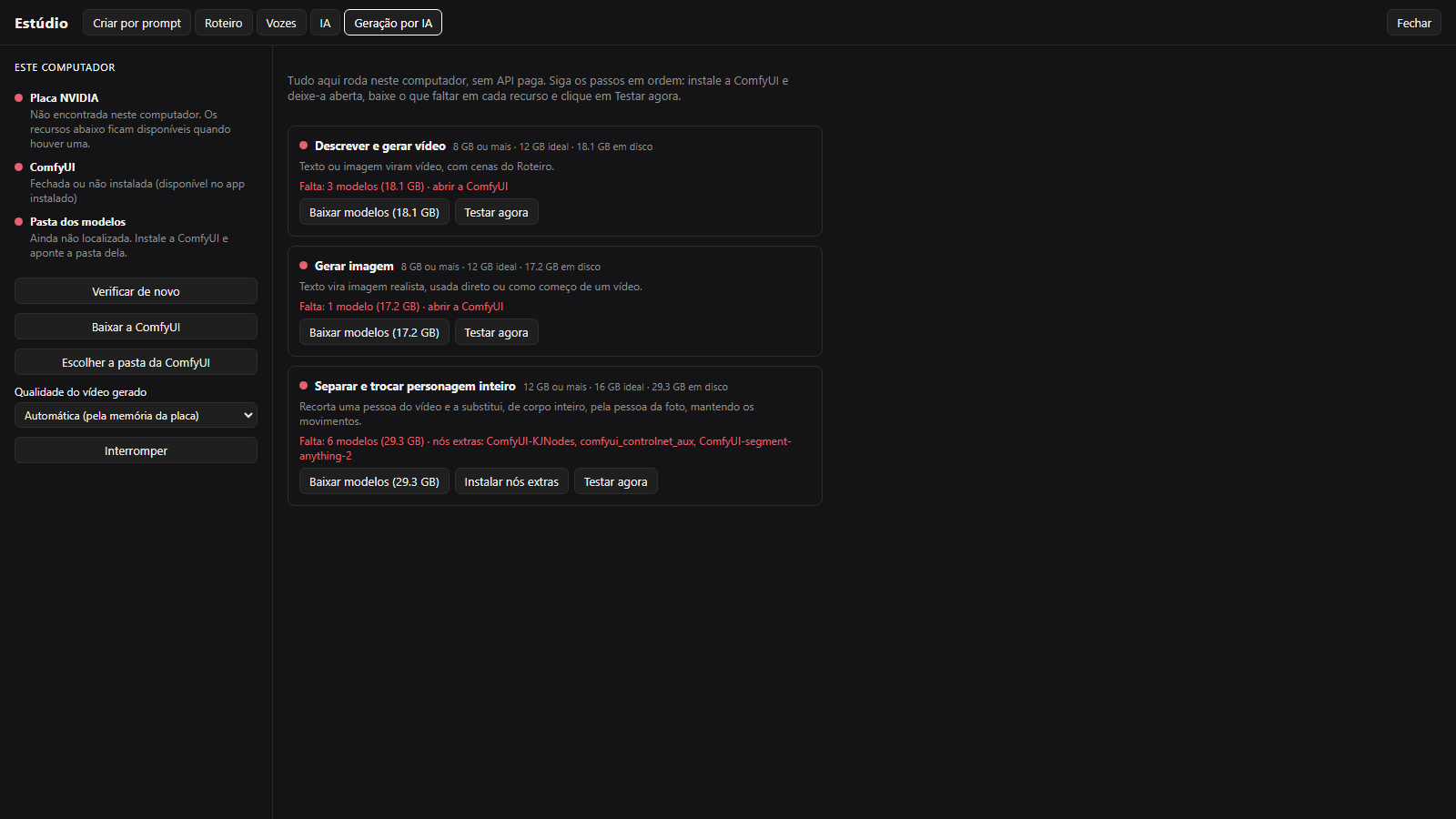This screenshot has width=1456, height=819.
Task: Click the ComfyUI red status dot
Action: [x=18, y=167]
